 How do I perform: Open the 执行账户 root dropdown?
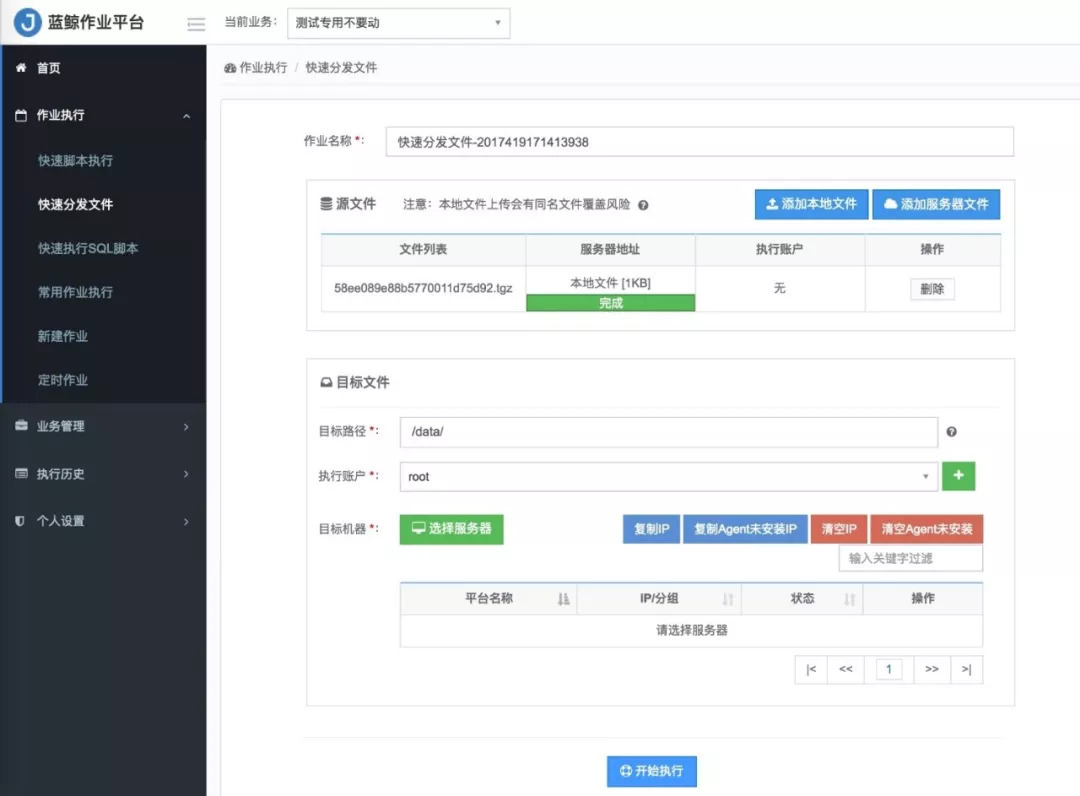click(x=668, y=476)
